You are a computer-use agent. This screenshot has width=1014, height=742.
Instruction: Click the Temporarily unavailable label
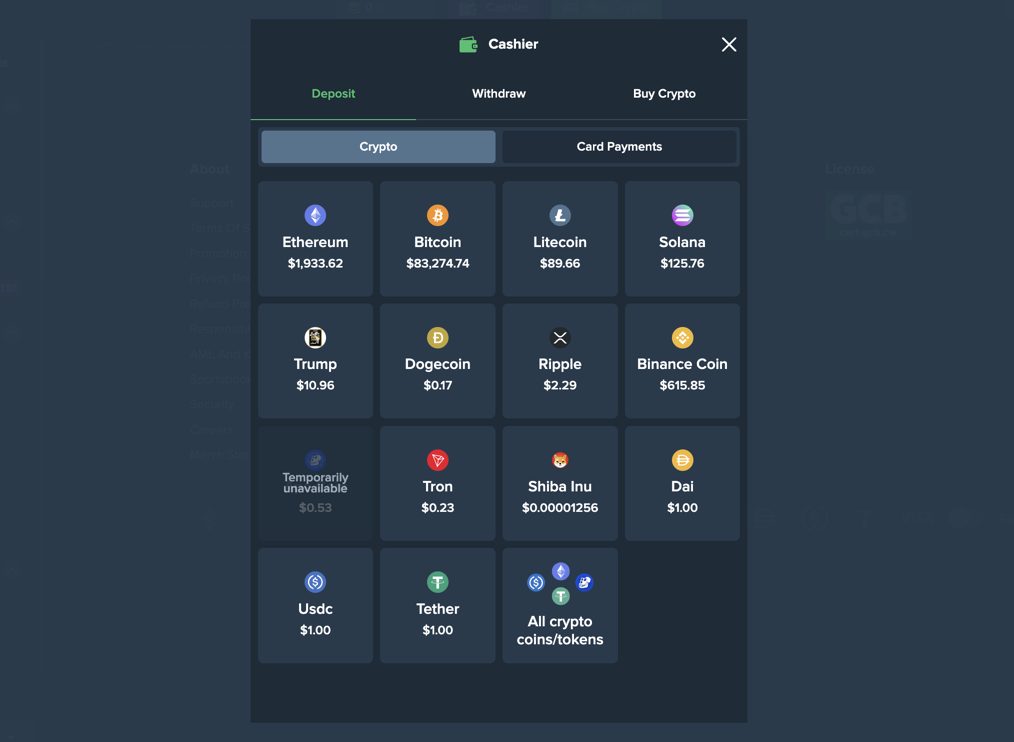point(315,483)
